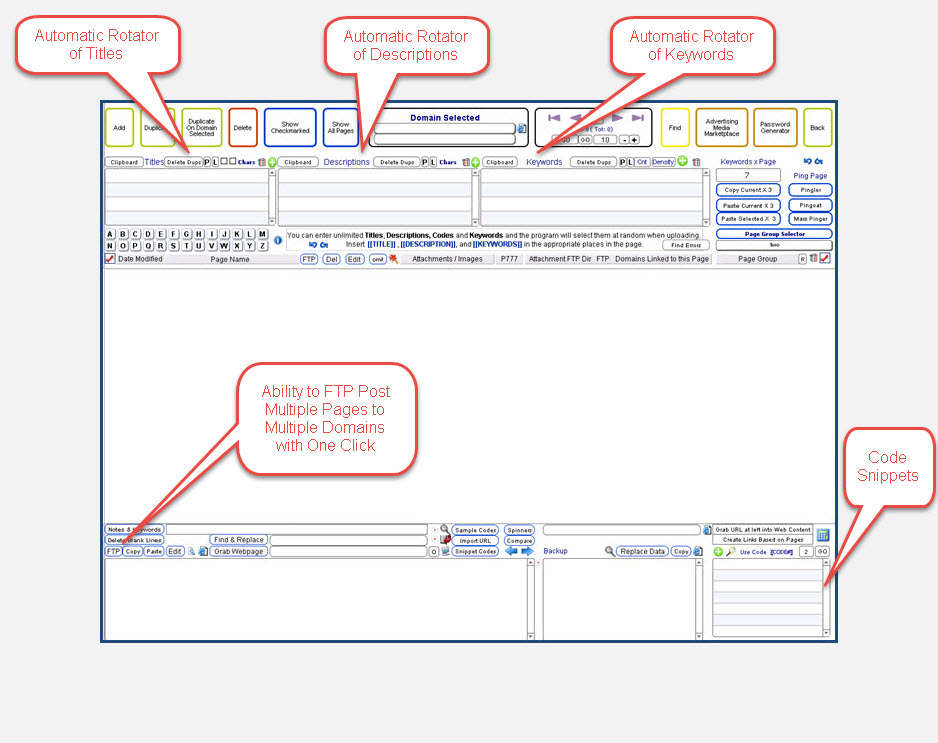
Task: Click the Grab Webpage button
Action: coord(238,551)
